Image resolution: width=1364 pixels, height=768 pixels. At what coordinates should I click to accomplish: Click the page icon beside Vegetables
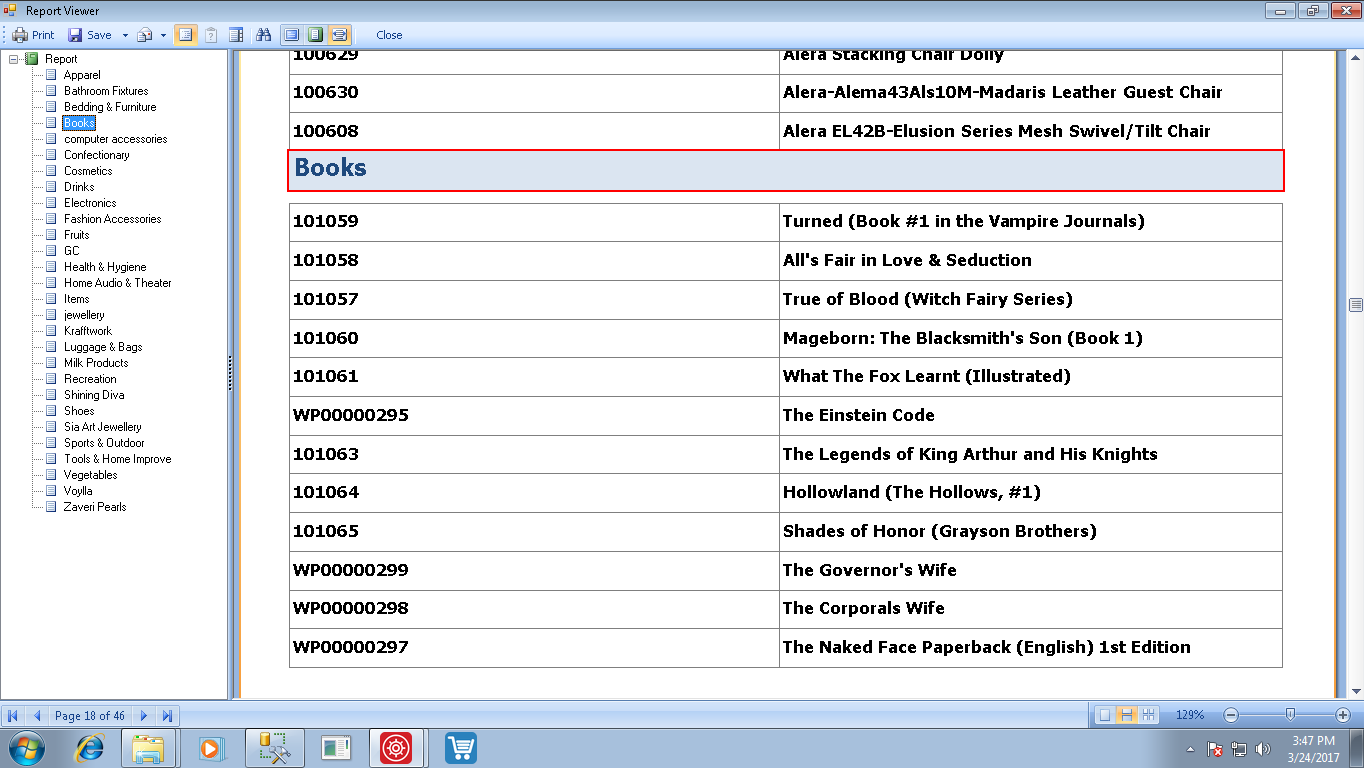(x=51, y=475)
